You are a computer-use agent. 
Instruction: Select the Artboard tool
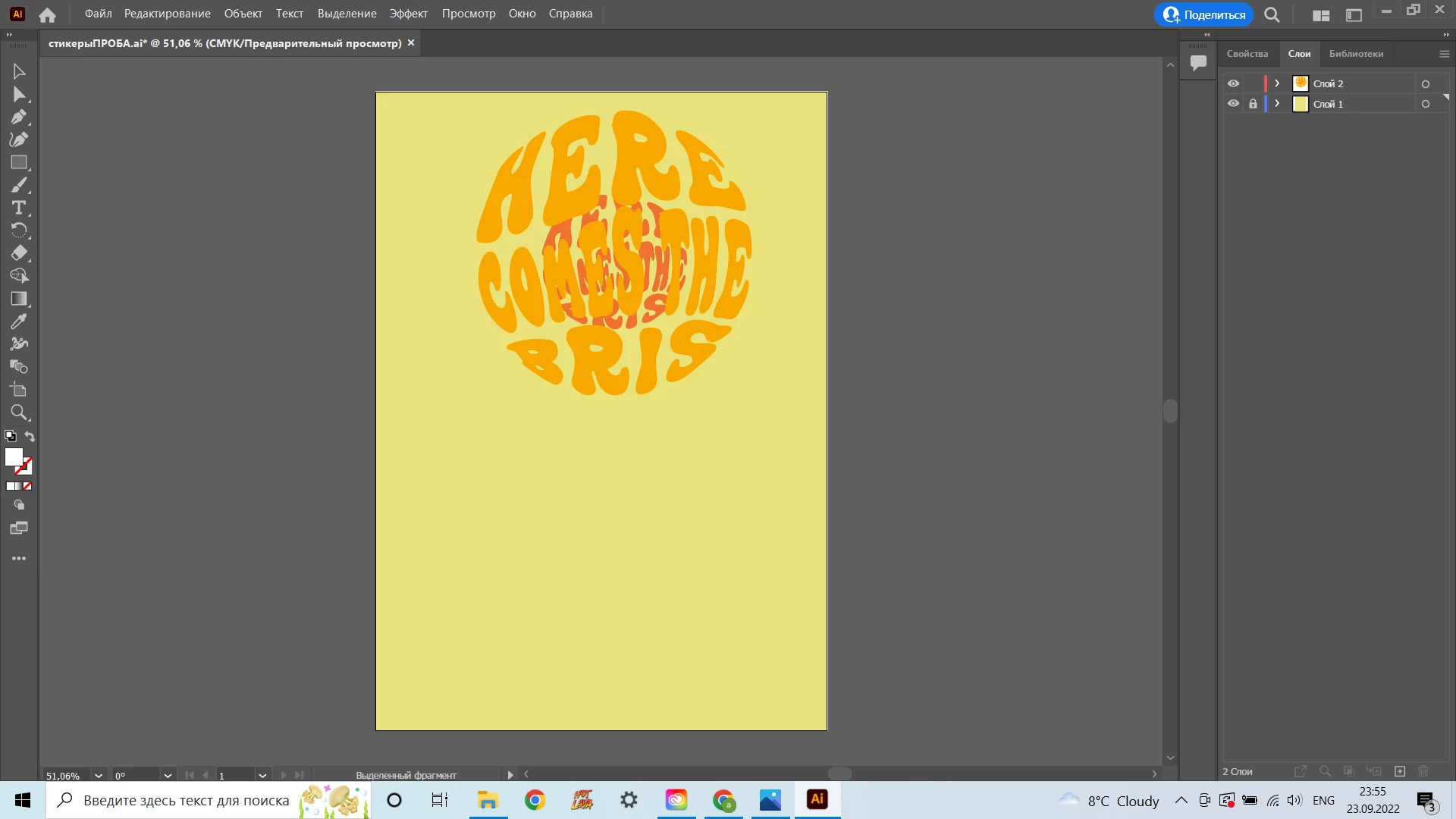click(x=19, y=390)
